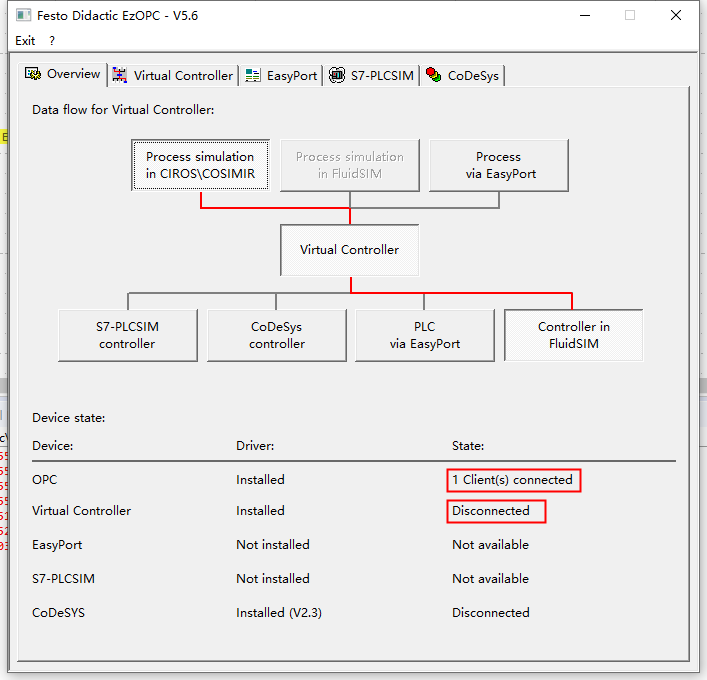This screenshot has height=680, width=707.
Task: Click the EasyPort tab icon
Action: 252,75
